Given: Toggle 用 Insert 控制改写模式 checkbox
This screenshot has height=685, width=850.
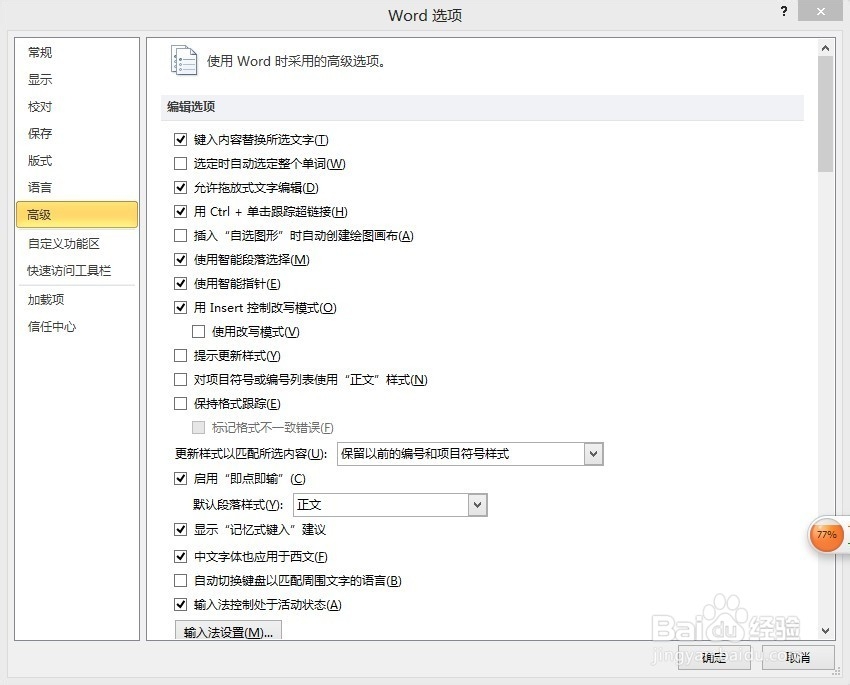Looking at the screenshot, I should tap(181, 308).
